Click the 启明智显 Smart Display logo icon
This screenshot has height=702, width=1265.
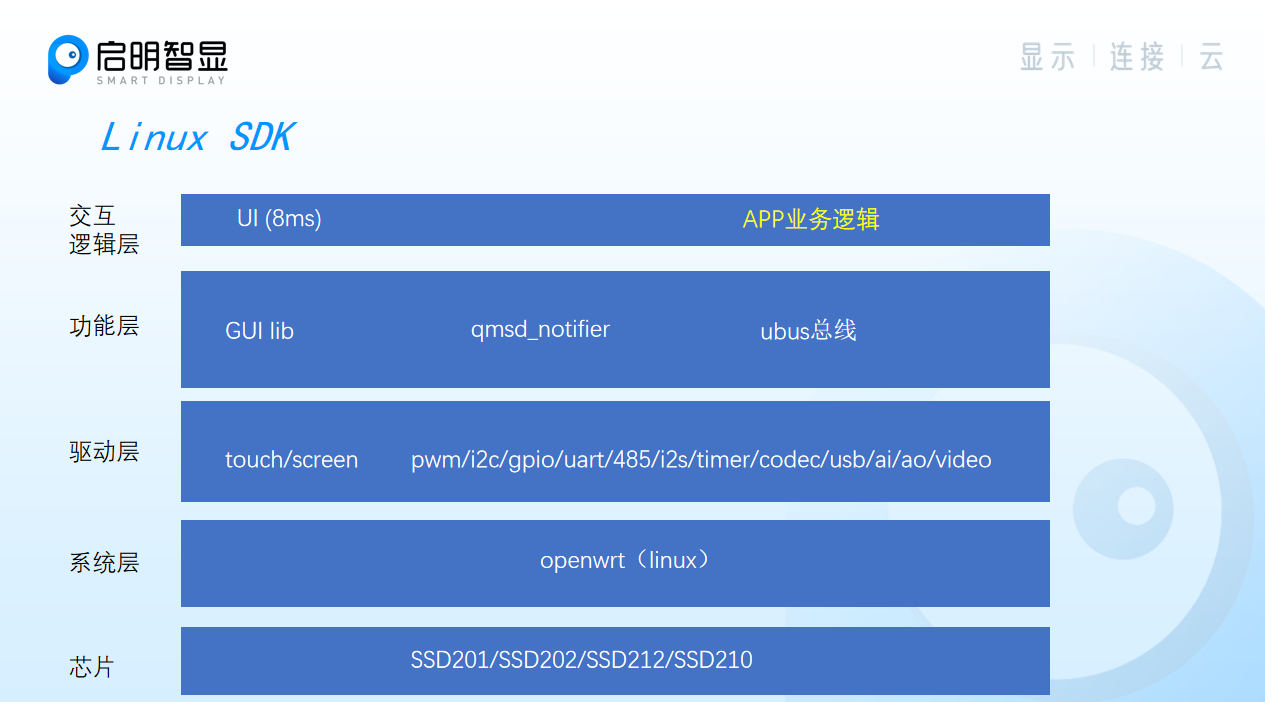(68, 60)
